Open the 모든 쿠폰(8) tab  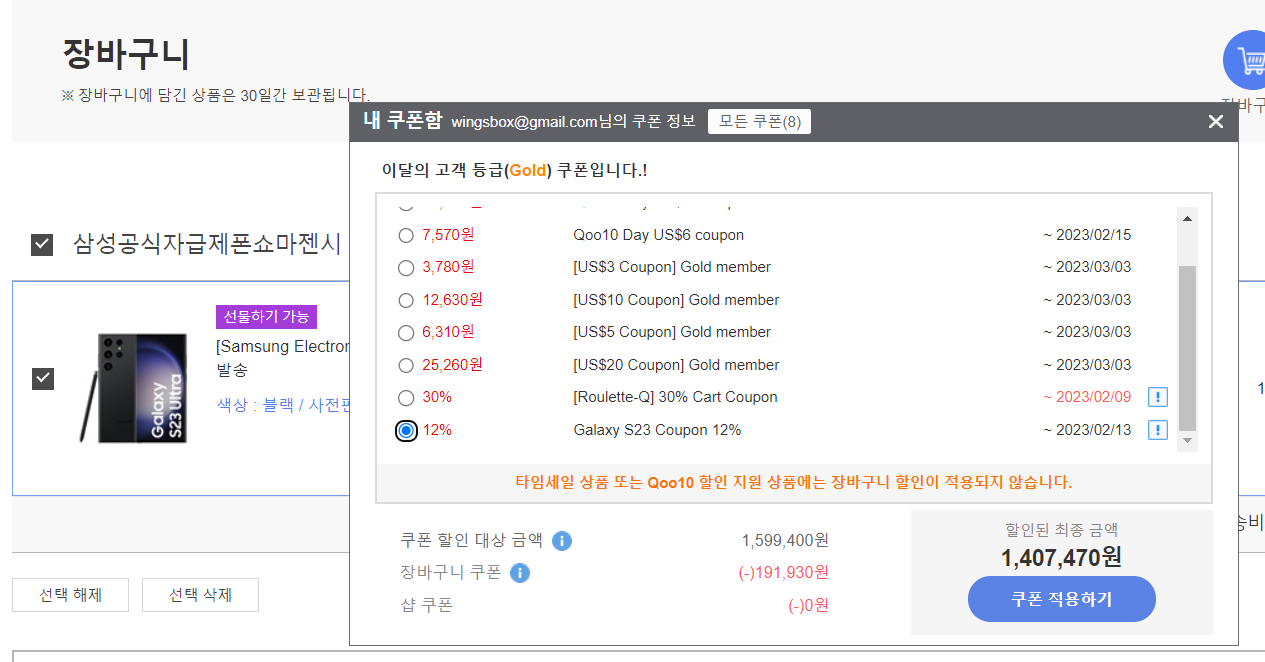point(760,122)
